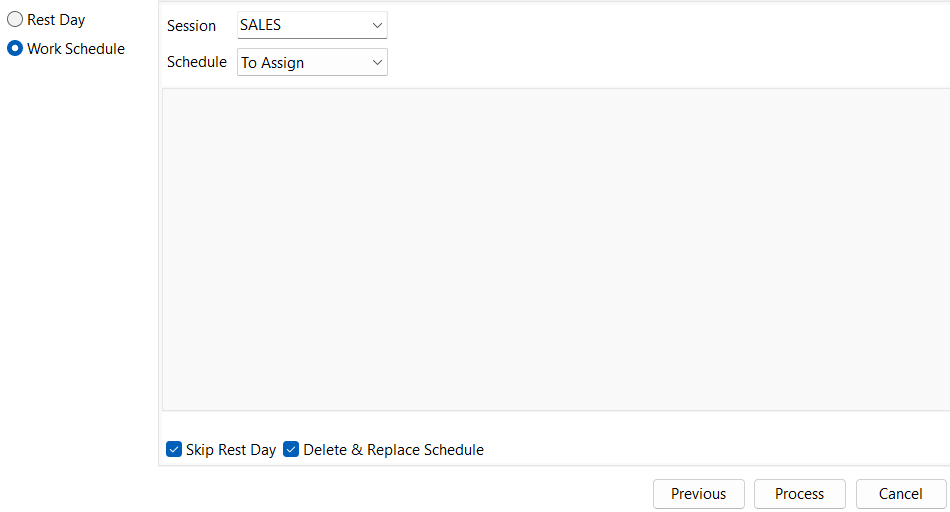Click the Session field label
The image size is (950, 512).
pyautogui.click(x=191, y=26)
